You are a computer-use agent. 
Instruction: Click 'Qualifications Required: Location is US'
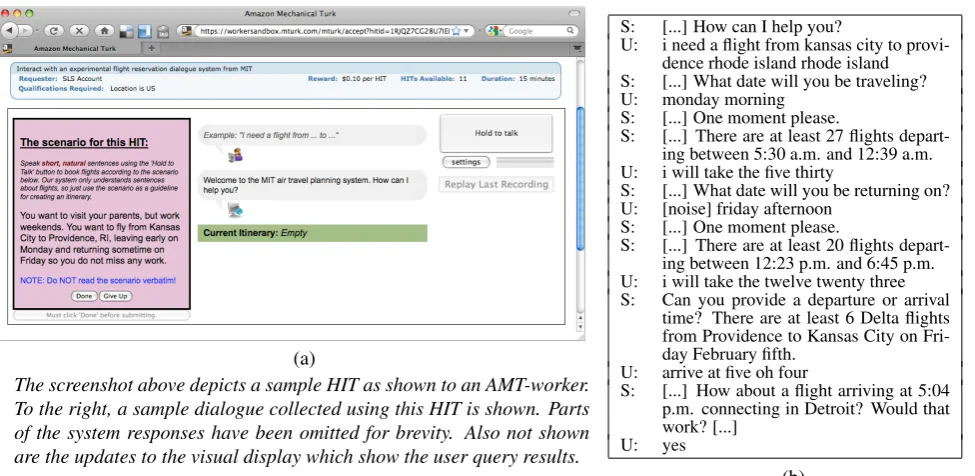pyautogui.click(x=86, y=89)
